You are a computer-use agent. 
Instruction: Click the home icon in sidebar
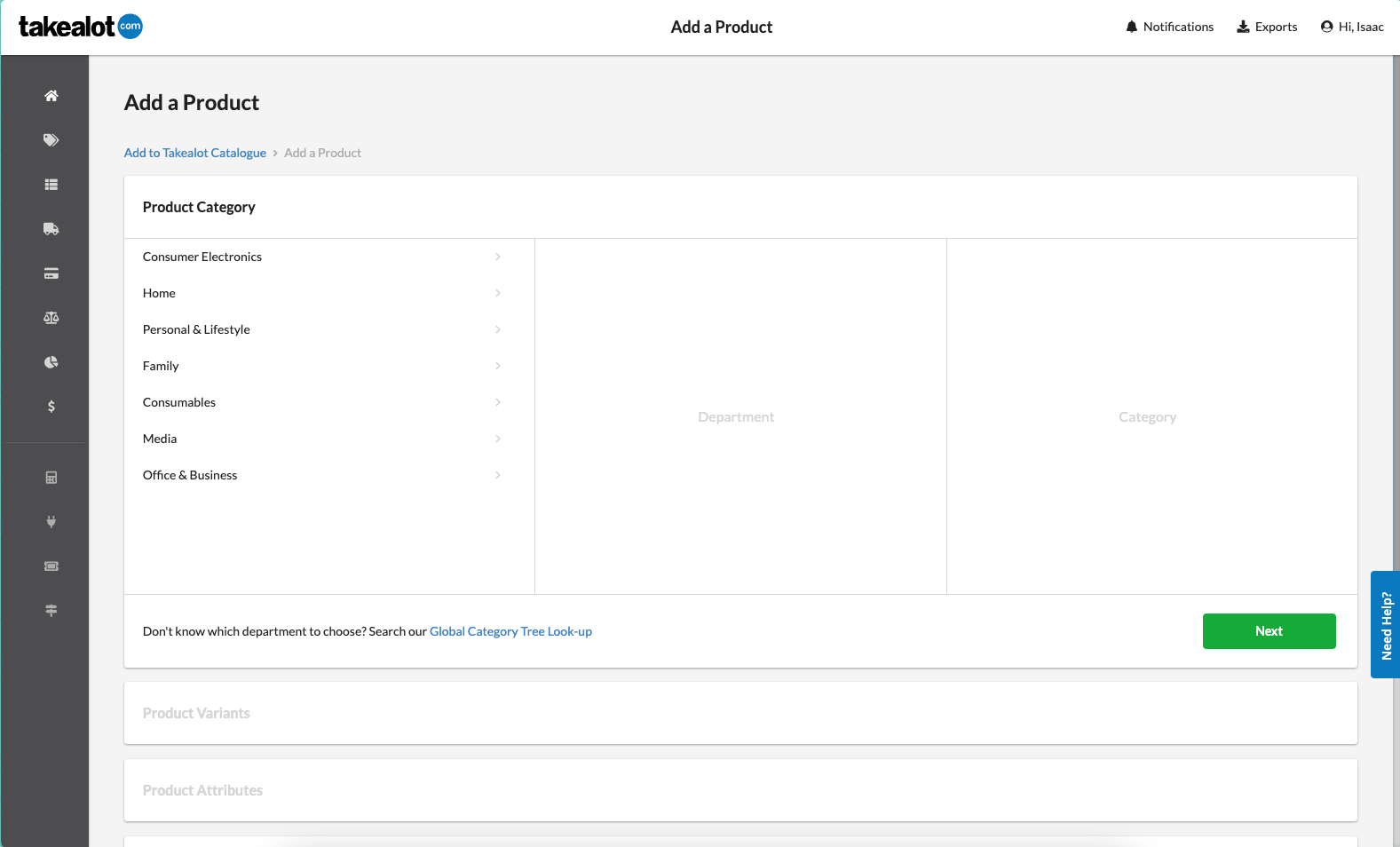pyautogui.click(x=51, y=96)
